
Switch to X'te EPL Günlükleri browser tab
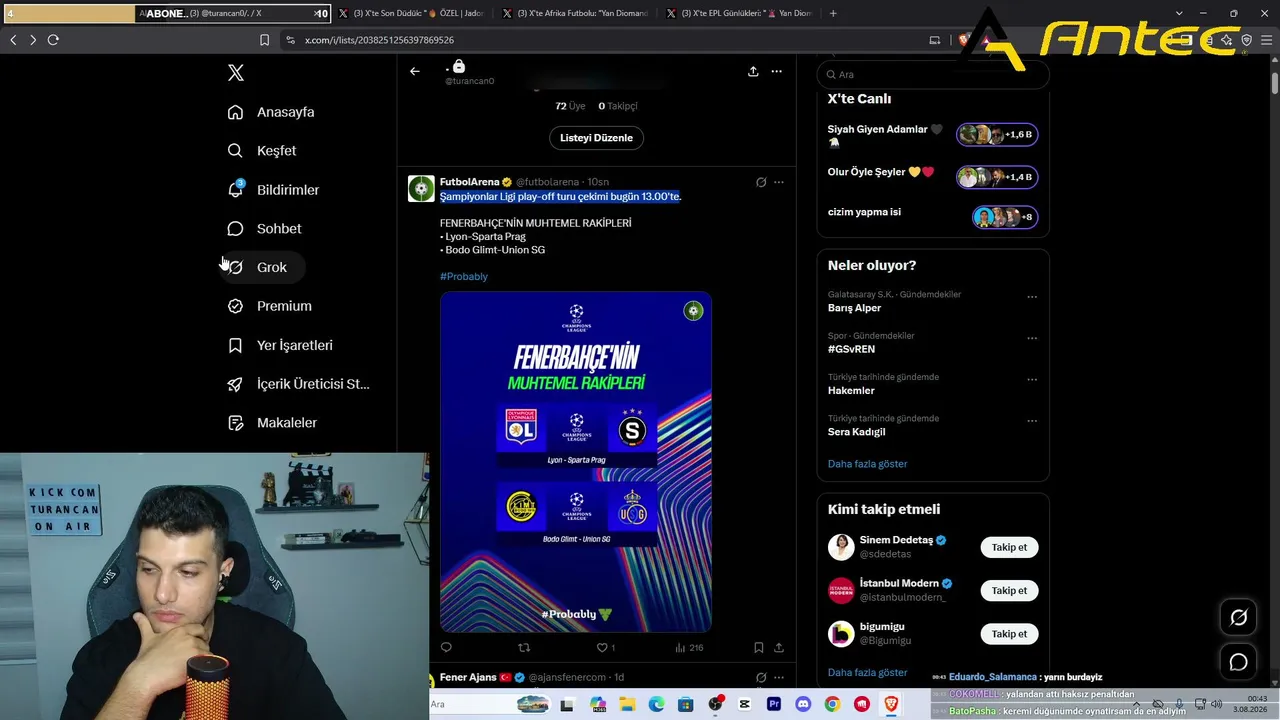tap(740, 13)
